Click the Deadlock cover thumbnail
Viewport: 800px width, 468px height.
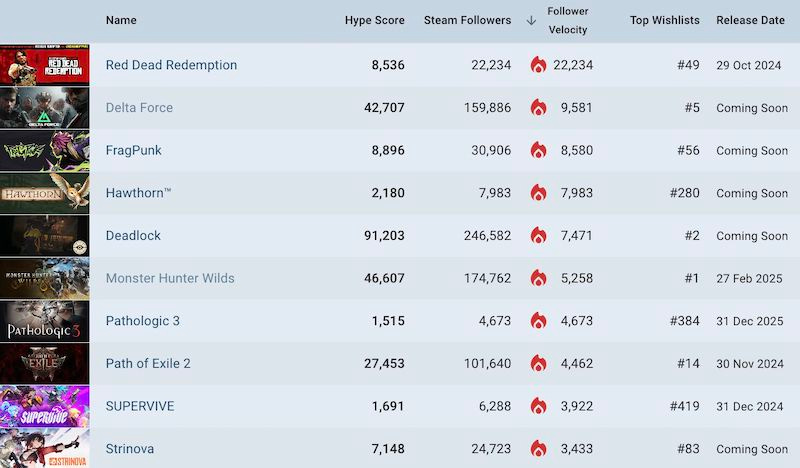tap(44, 235)
